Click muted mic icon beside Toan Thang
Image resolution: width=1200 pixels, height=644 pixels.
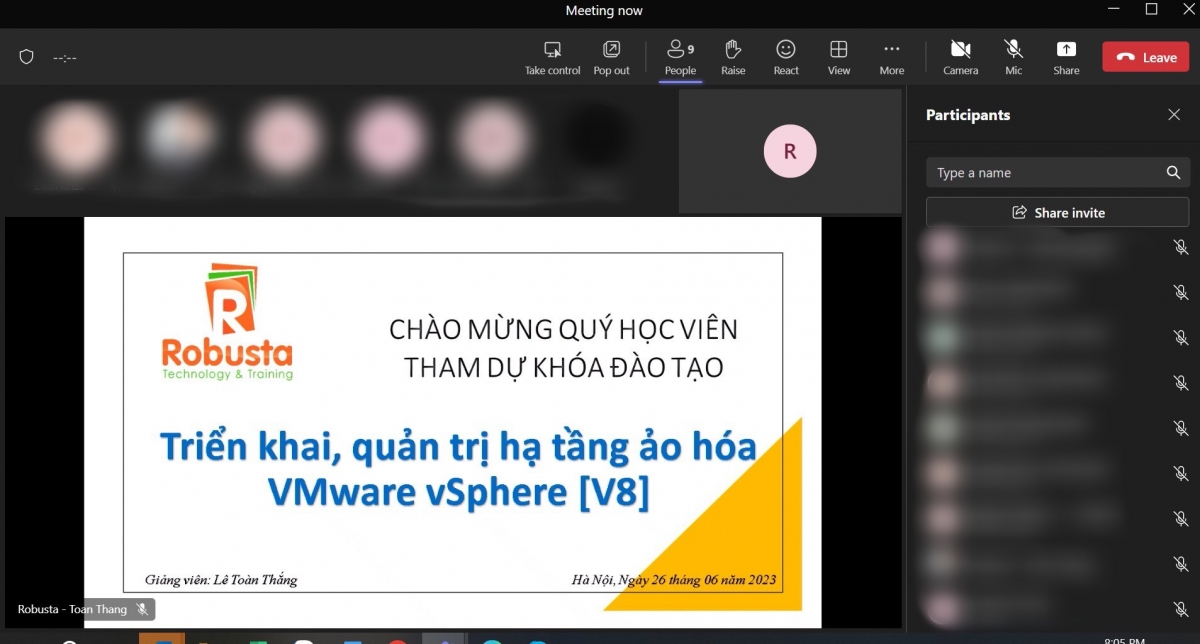tap(142, 609)
